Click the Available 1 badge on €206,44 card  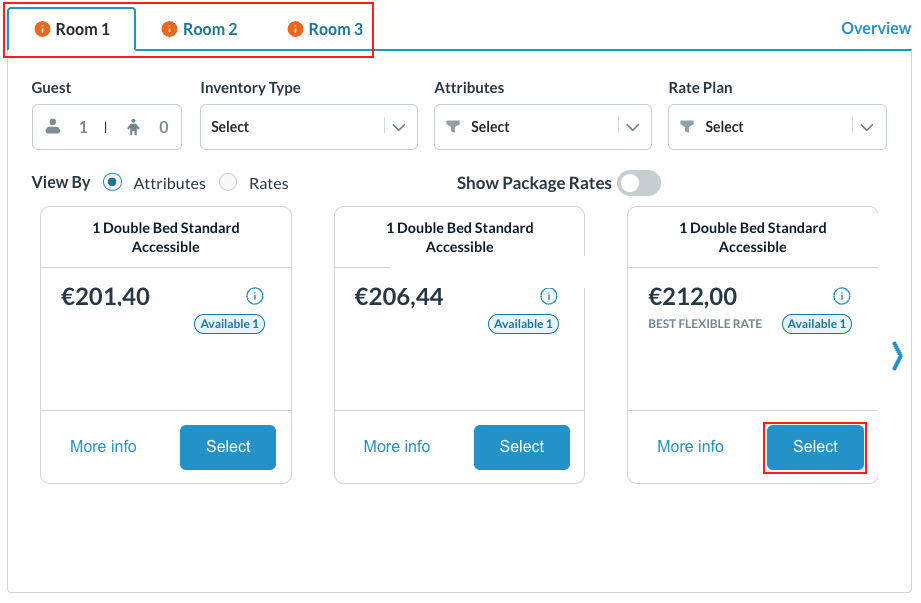point(523,324)
